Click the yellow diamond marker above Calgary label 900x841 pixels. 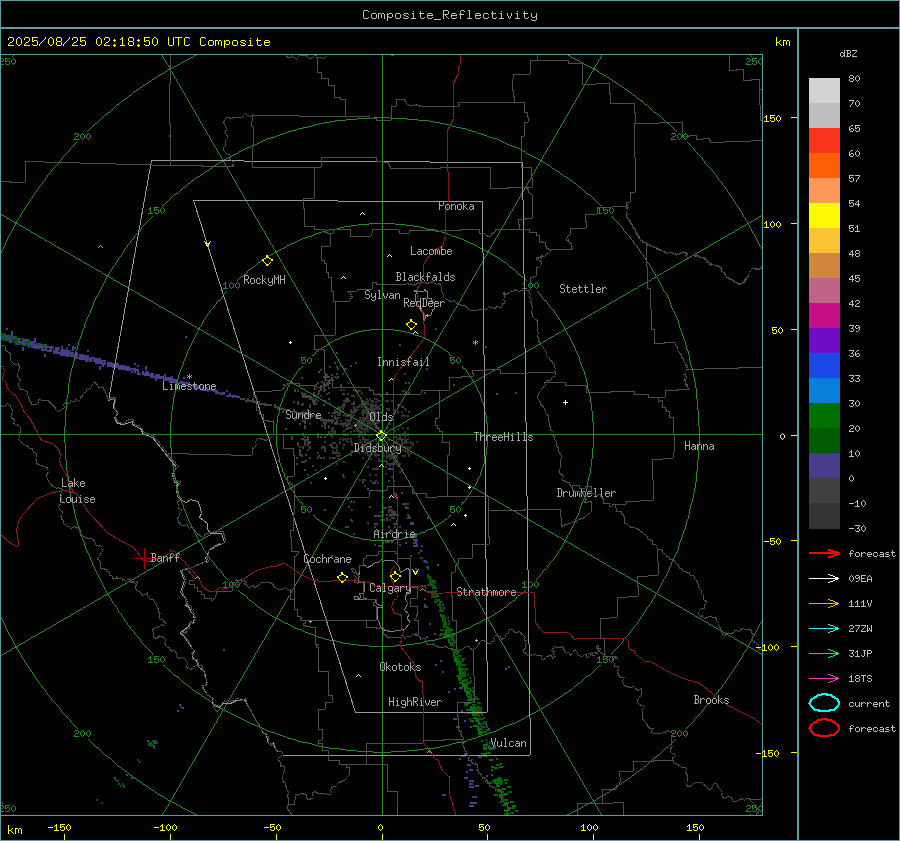click(395, 576)
